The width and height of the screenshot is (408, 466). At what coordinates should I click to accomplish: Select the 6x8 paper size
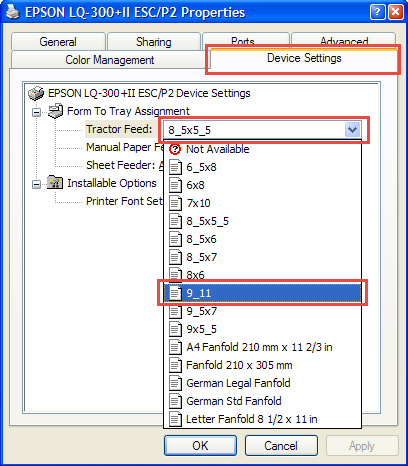point(262,185)
